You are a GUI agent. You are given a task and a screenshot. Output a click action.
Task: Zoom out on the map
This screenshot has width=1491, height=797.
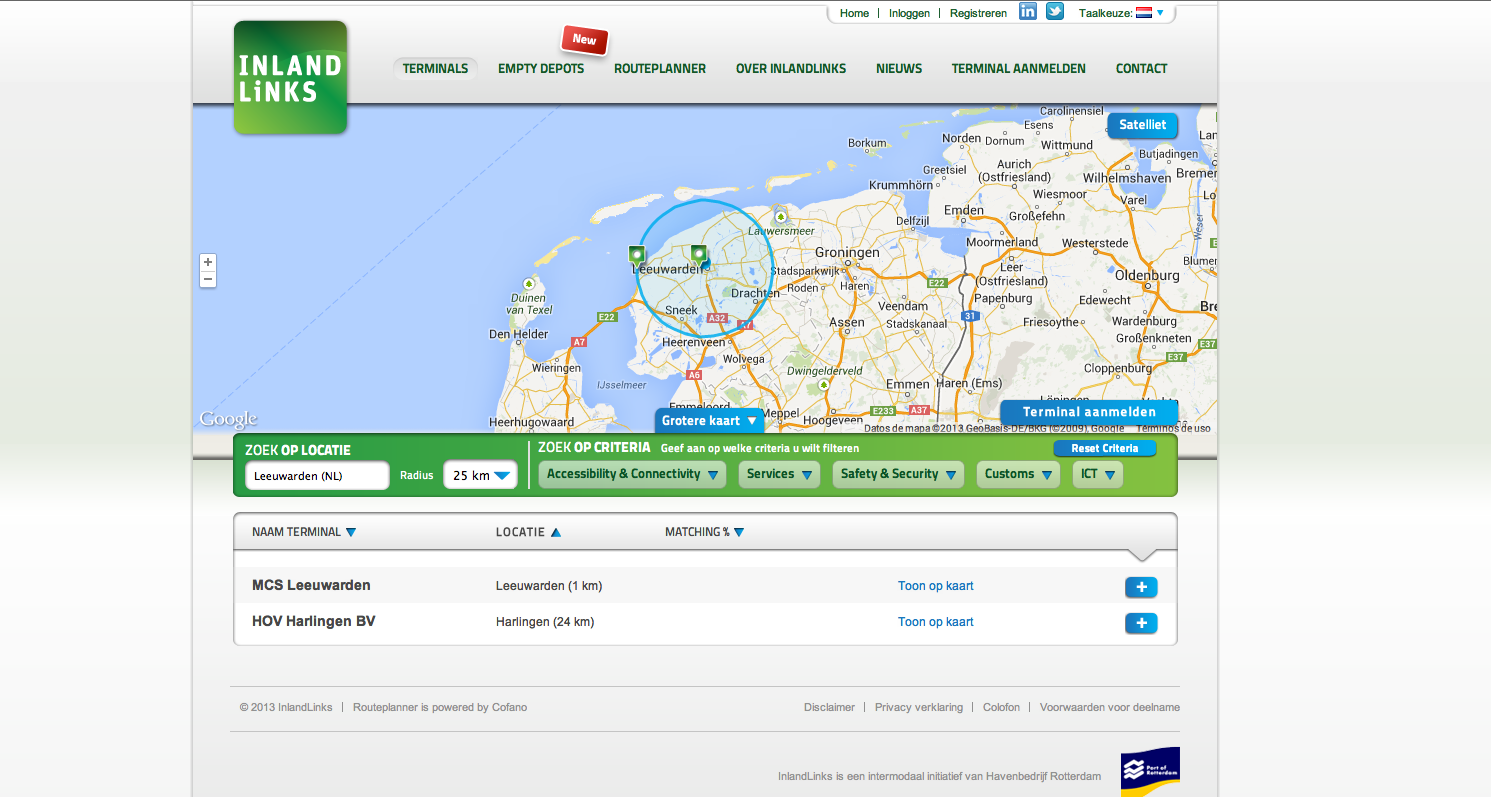[x=208, y=279]
